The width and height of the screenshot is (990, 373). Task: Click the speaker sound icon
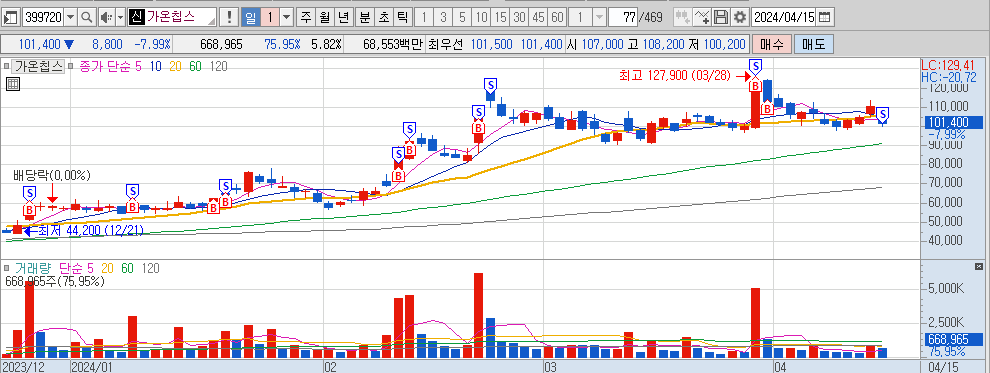[106, 17]
